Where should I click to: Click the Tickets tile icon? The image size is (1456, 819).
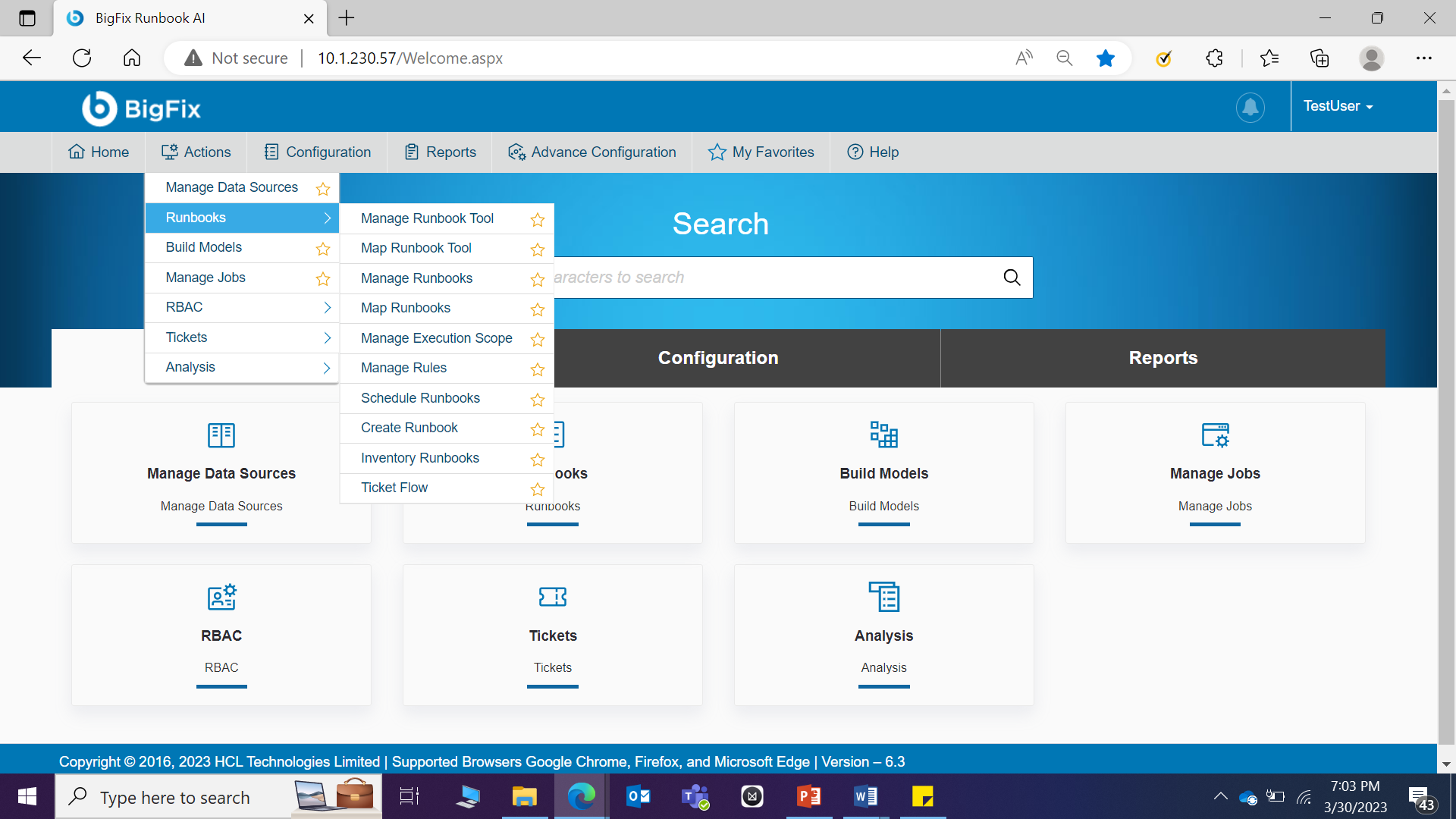553,597
